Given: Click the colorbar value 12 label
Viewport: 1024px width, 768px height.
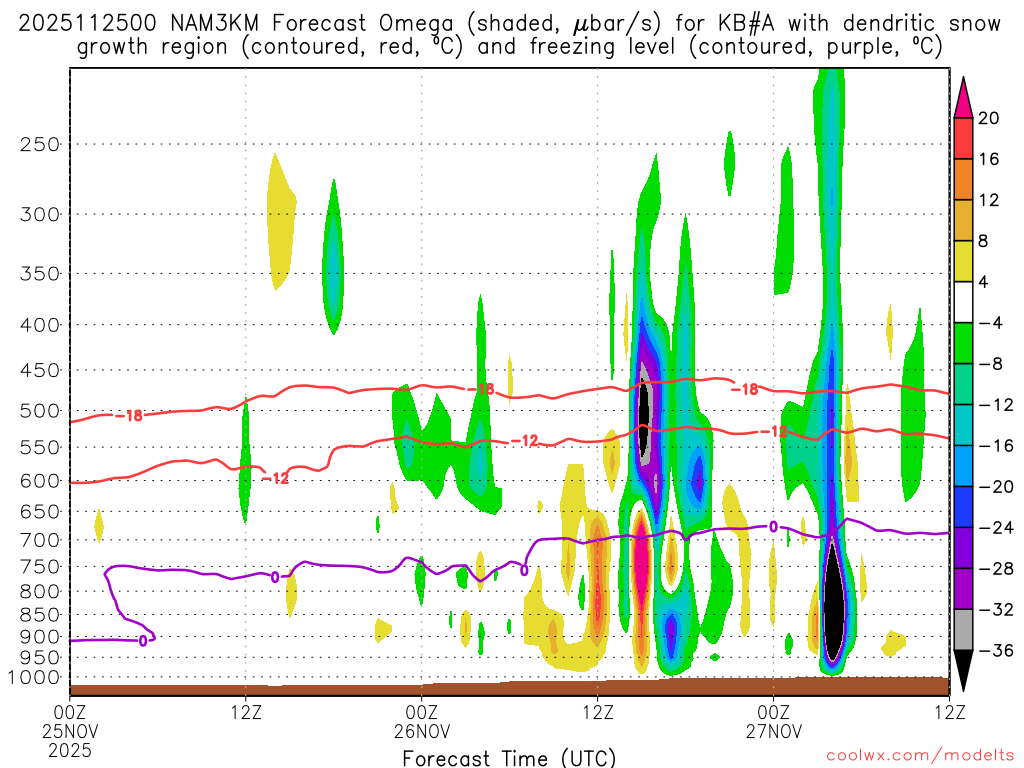Looking at the screenshot, I should coord(989,200).
